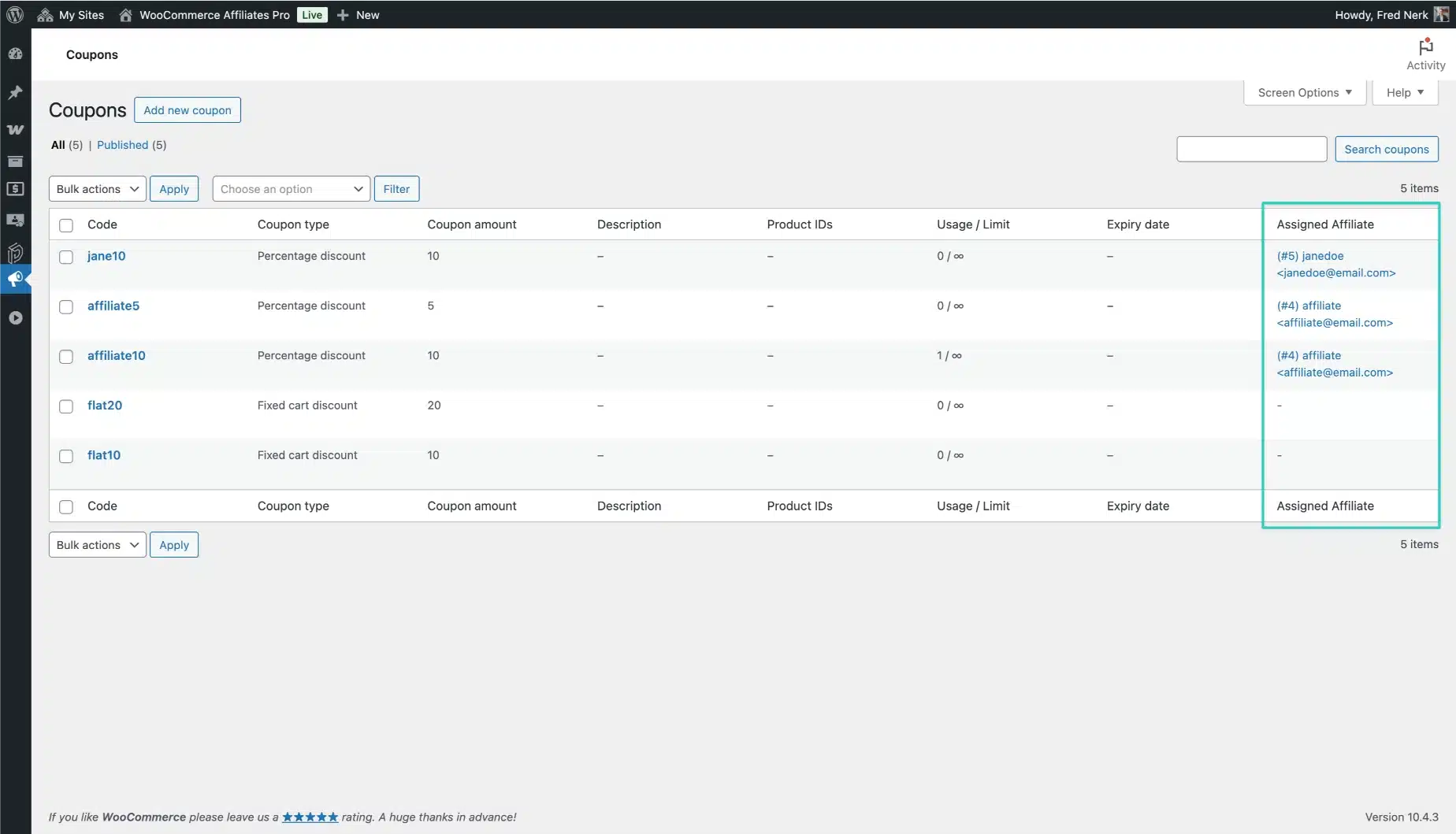
Task: Open the Products archive box sidebar icon
Action: (15, 161)
